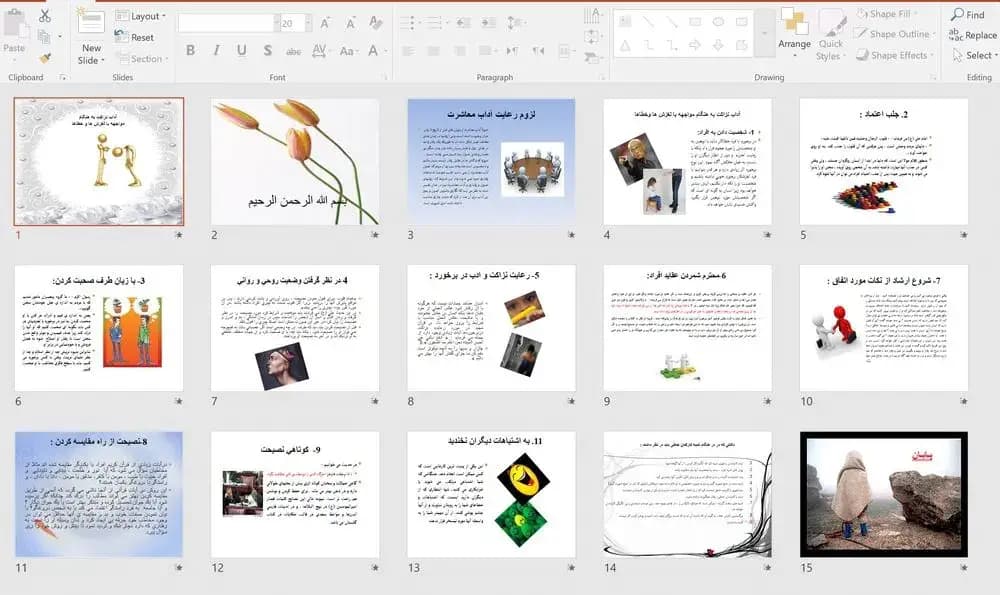The height and width of the screenshot is (595, 1000).
Task: Click the New Slide icon
Action: [x=91, y=22]
